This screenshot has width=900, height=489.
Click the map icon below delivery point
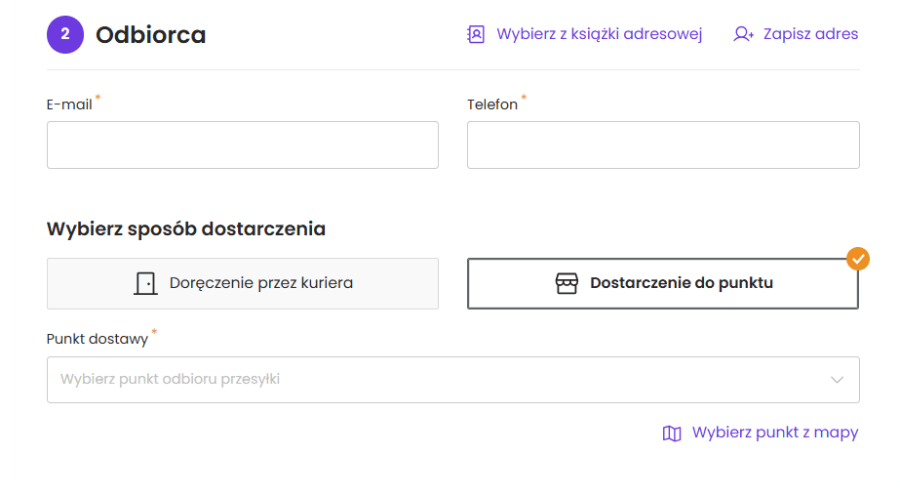click(672, 433)
